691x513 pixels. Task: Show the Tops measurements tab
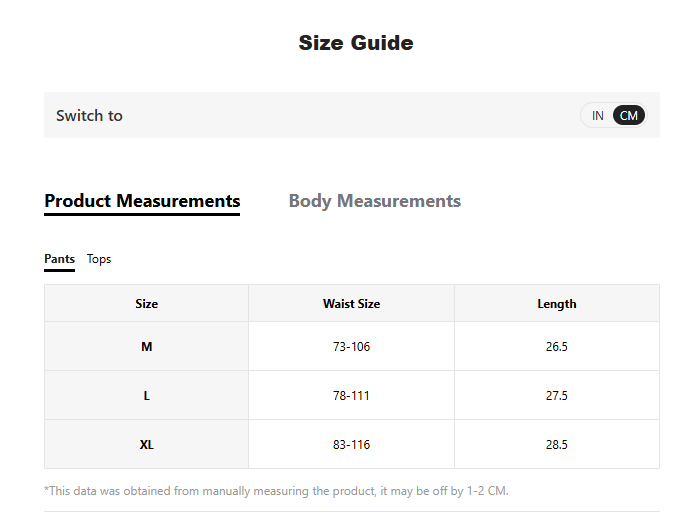point(99,259)
